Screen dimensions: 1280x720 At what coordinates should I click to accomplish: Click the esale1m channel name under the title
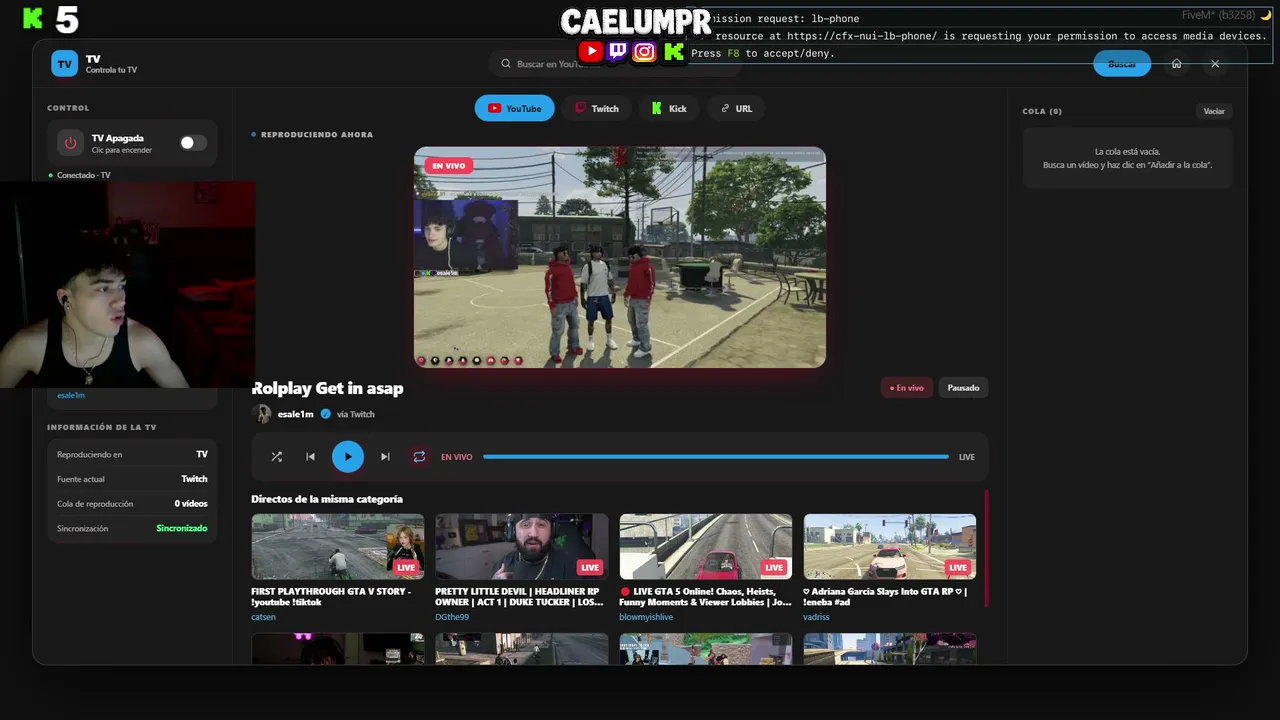pos(296,414)
